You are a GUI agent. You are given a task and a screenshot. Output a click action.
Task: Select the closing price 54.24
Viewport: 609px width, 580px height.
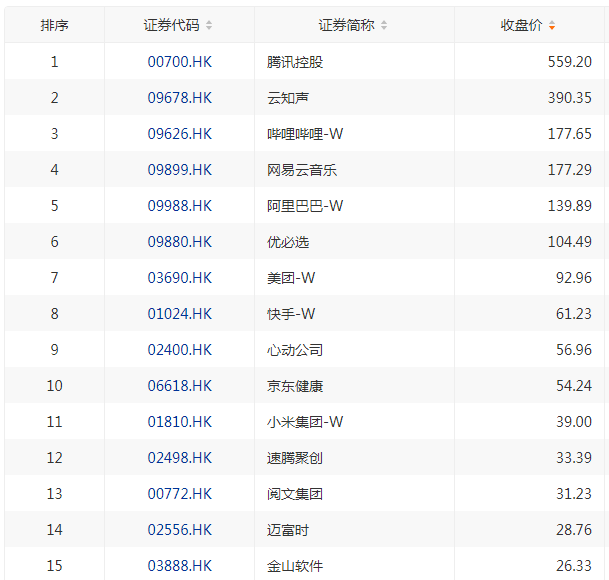[574, 386]
